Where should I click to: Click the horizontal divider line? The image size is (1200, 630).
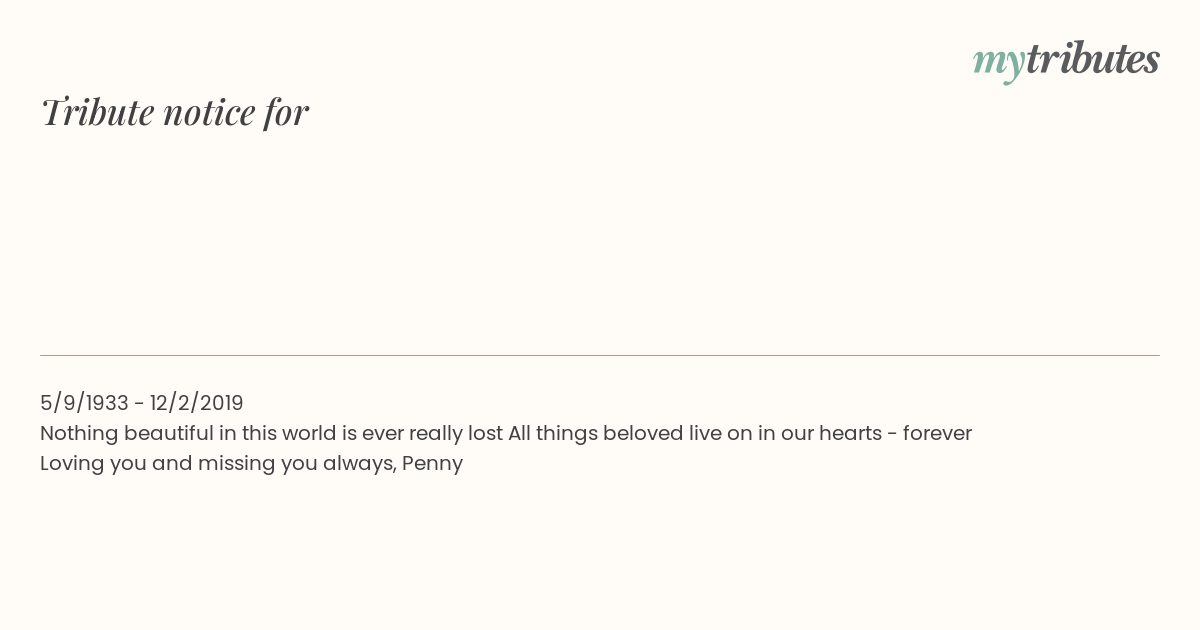pyautogui.click(x=600, y=355)
